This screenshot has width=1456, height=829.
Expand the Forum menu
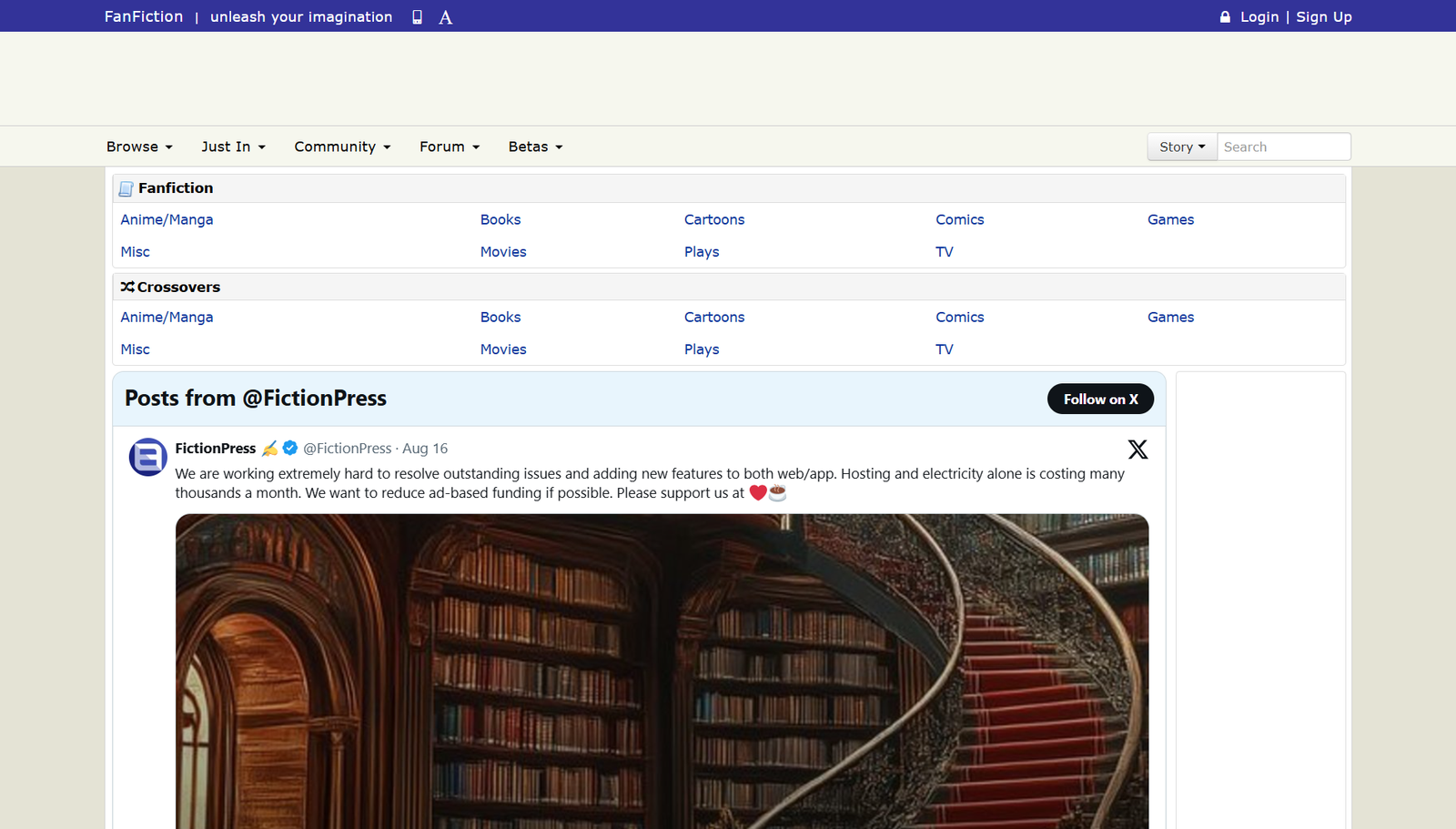point(450,147)
